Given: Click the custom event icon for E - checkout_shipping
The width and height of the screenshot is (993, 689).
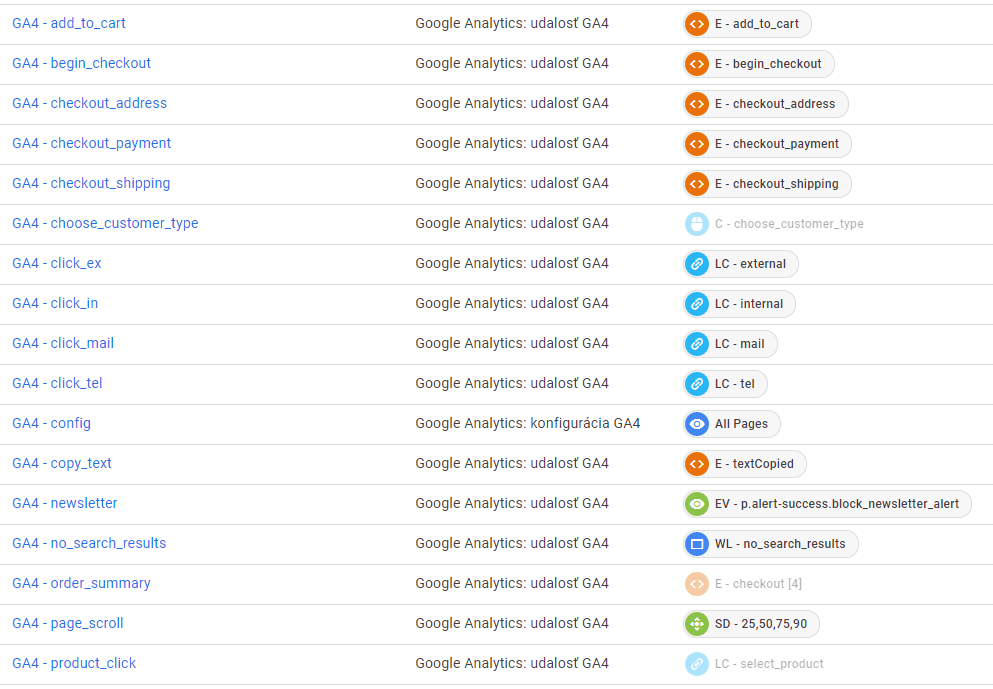Looking at the screenshot, I should pyautogui.click(x=697, y=184).
